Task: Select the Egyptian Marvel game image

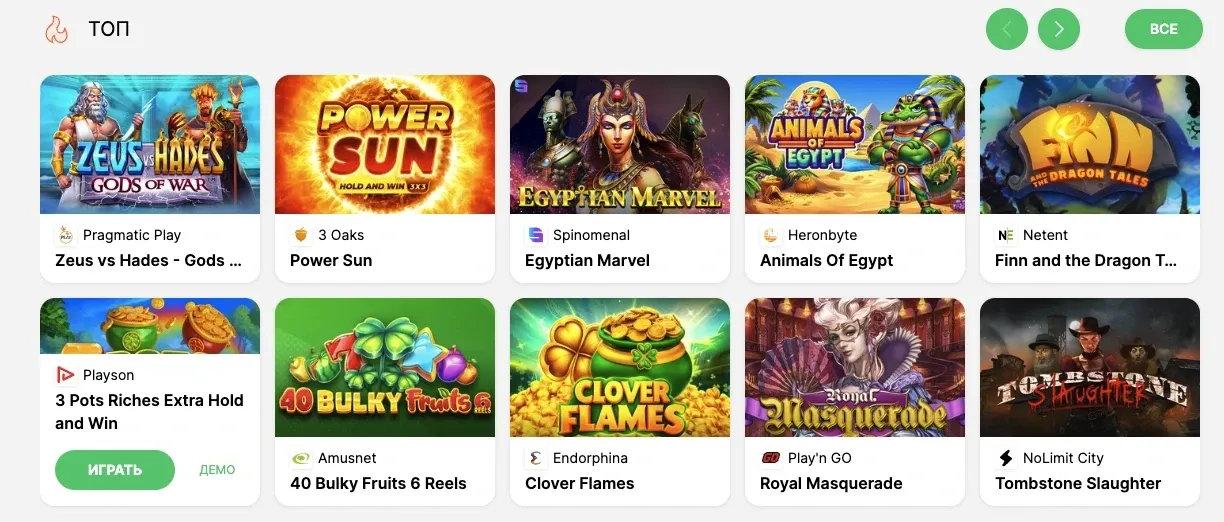Action: (620, 144)
